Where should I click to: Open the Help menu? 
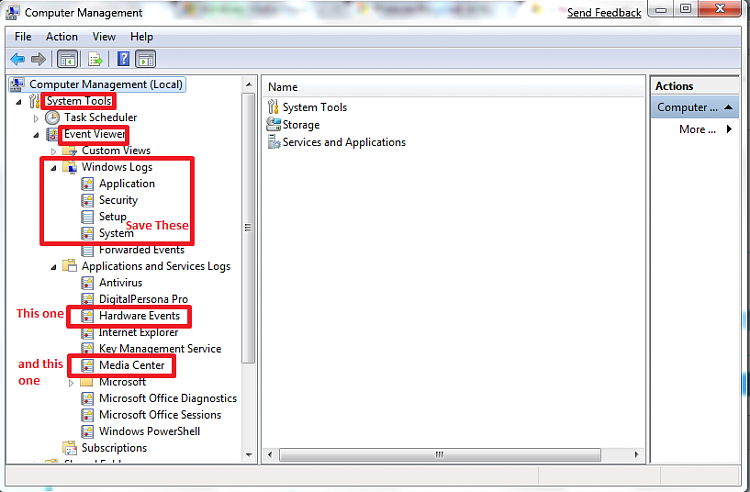coord(142,37)
